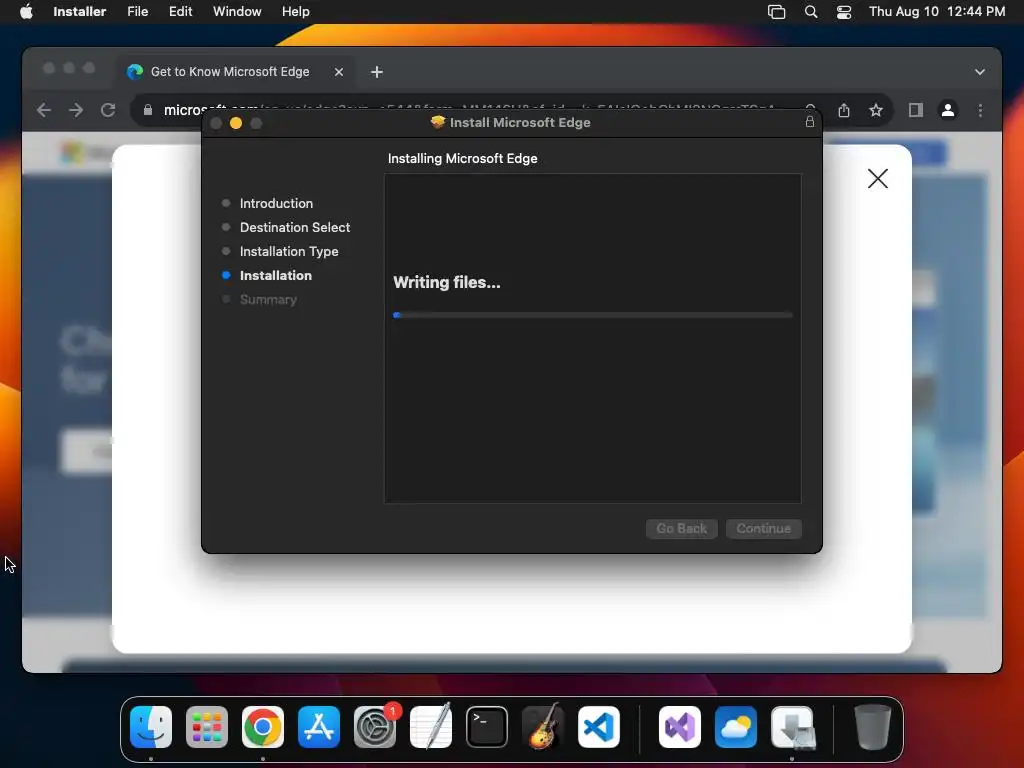This screenshot has width=1024, height=768.
Task: Expand the tab search chevron
Action: 980,72
